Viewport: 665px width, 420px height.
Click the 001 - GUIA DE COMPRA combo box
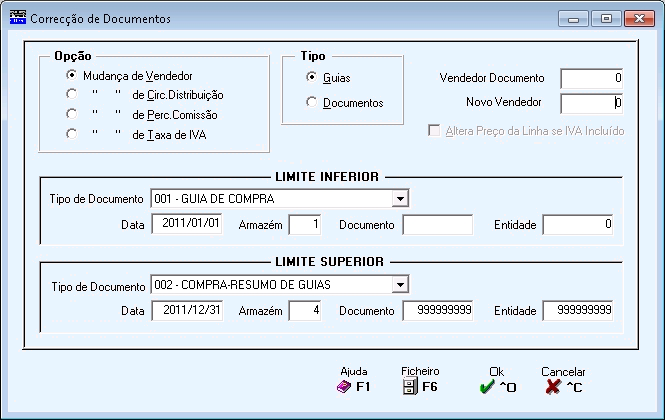coord(279,199)
